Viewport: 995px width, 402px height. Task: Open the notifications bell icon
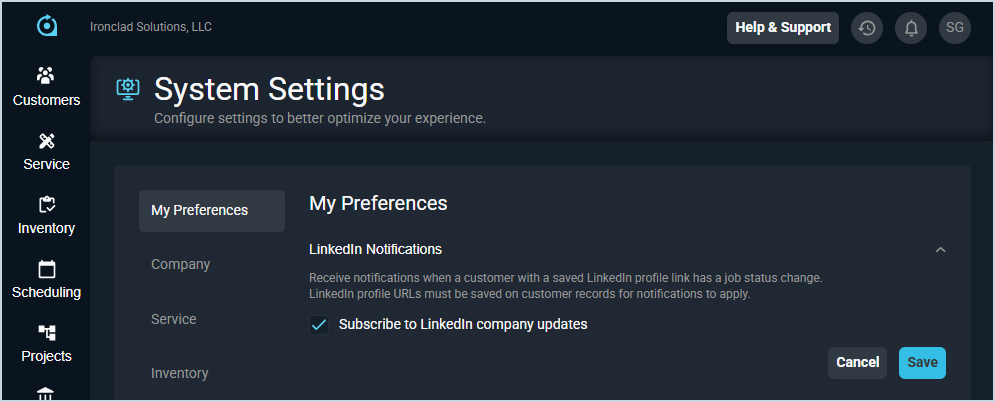(x=911, y=28)
